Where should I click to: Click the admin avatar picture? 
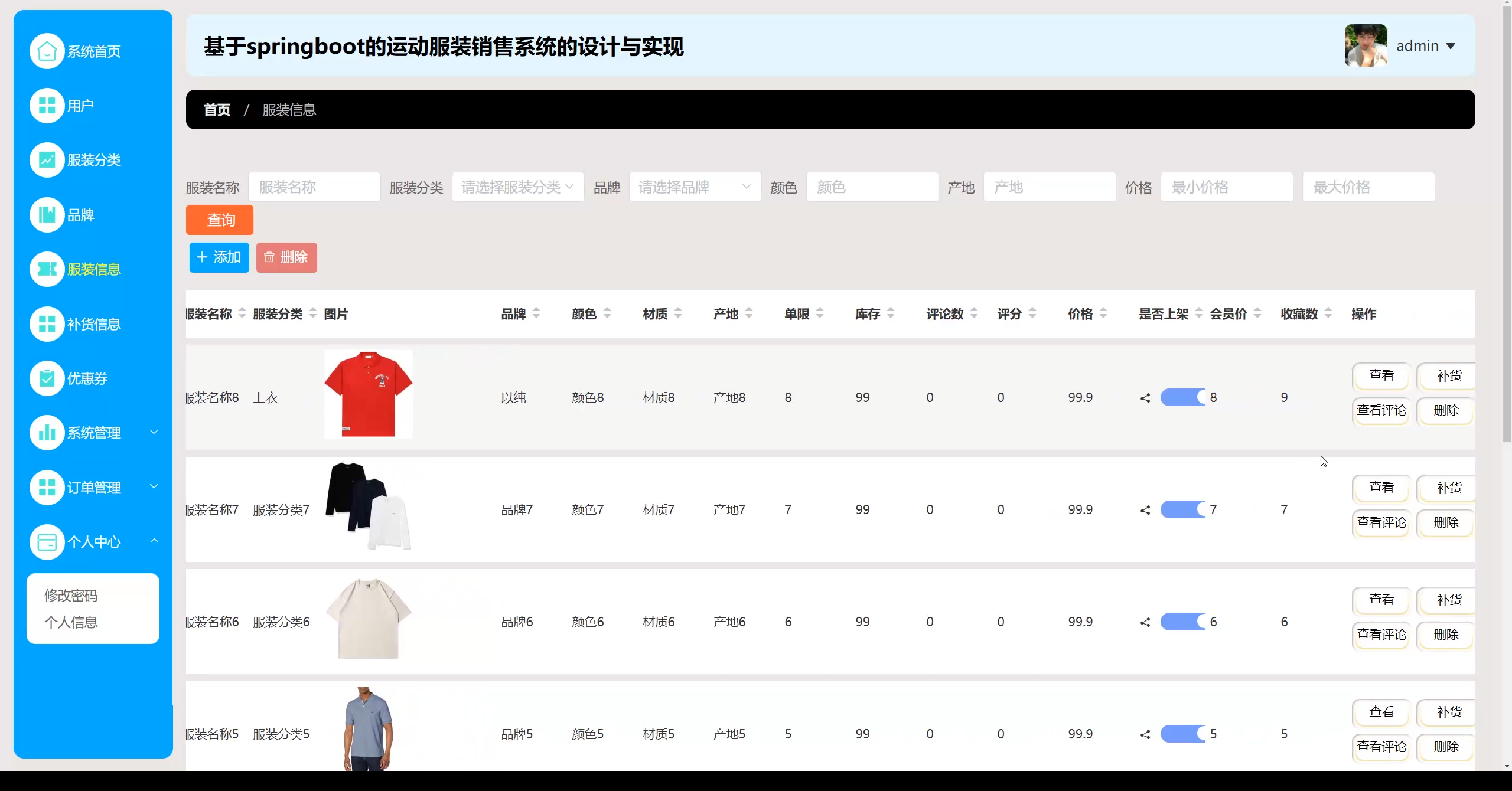pos(1366,45)
